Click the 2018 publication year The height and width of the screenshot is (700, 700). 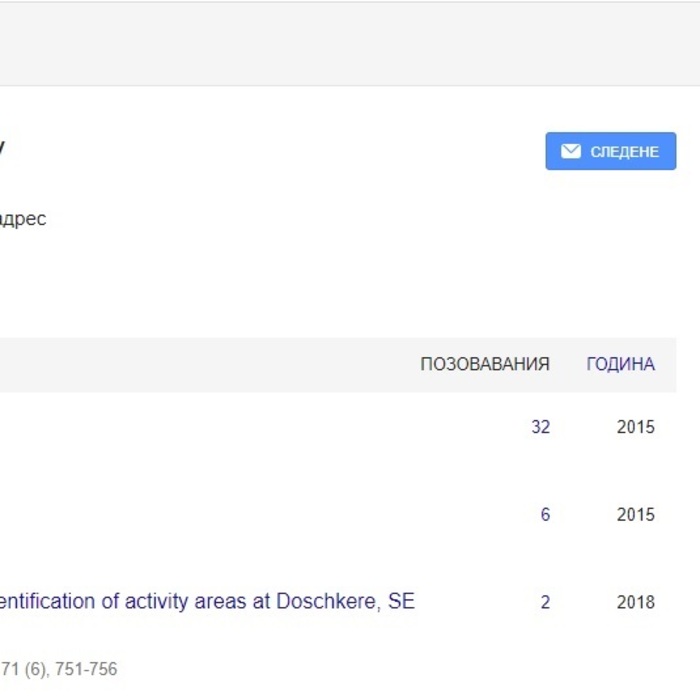tap(635, 602)
